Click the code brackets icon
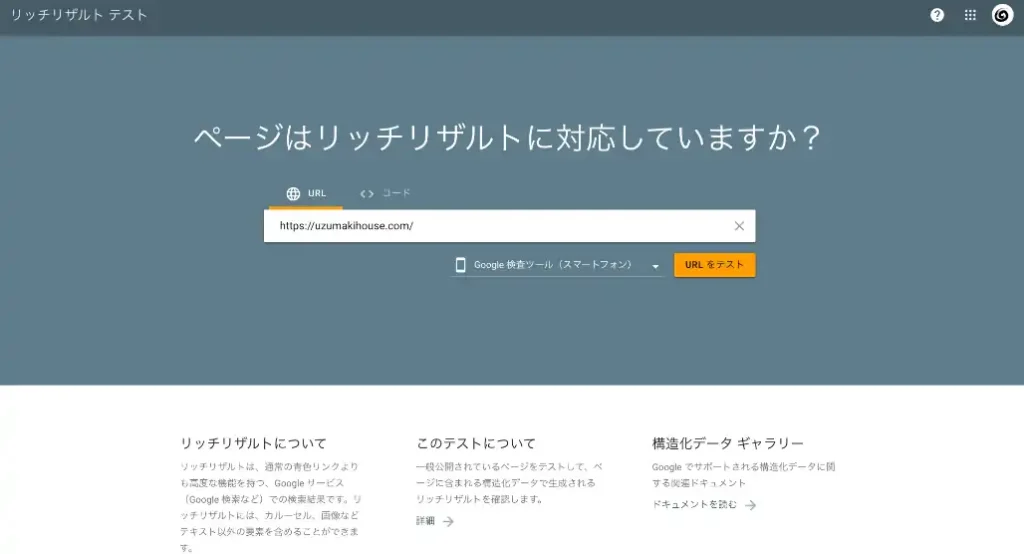Image resolution: width=1024 pixels, height=554 pixels. [x=367, y=193]
